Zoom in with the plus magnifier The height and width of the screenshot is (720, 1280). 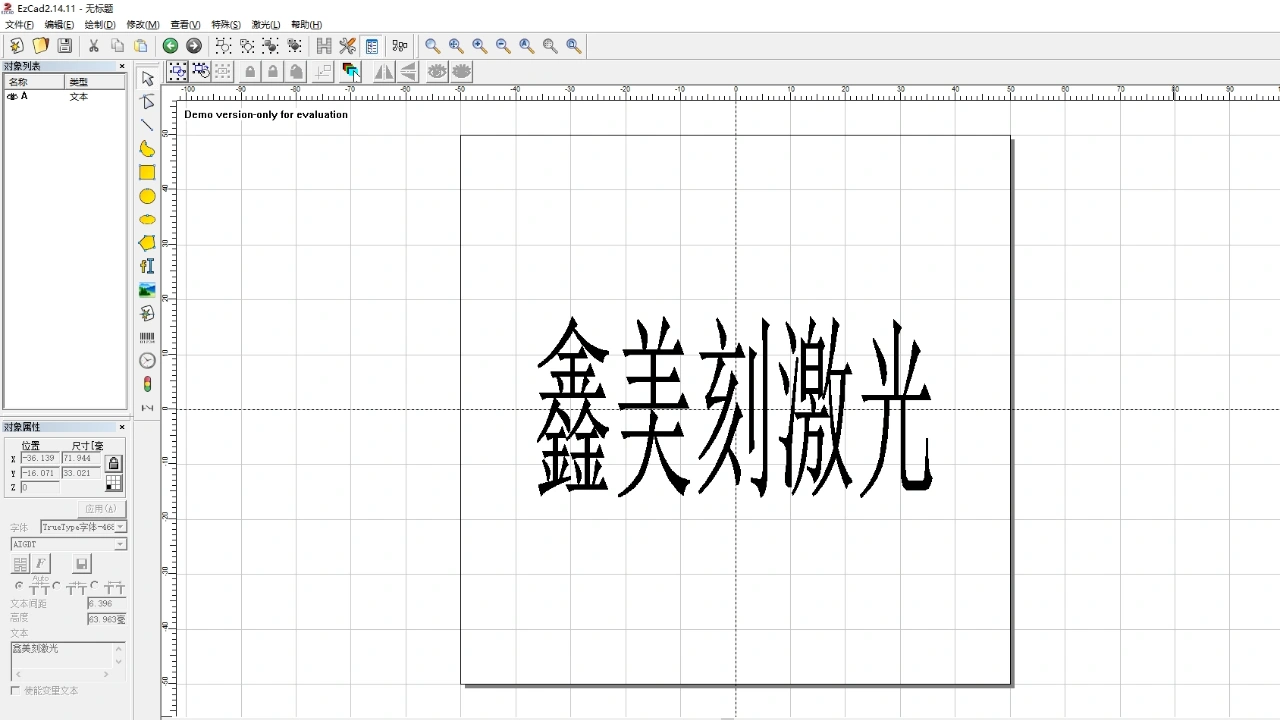tap(479, 46)
